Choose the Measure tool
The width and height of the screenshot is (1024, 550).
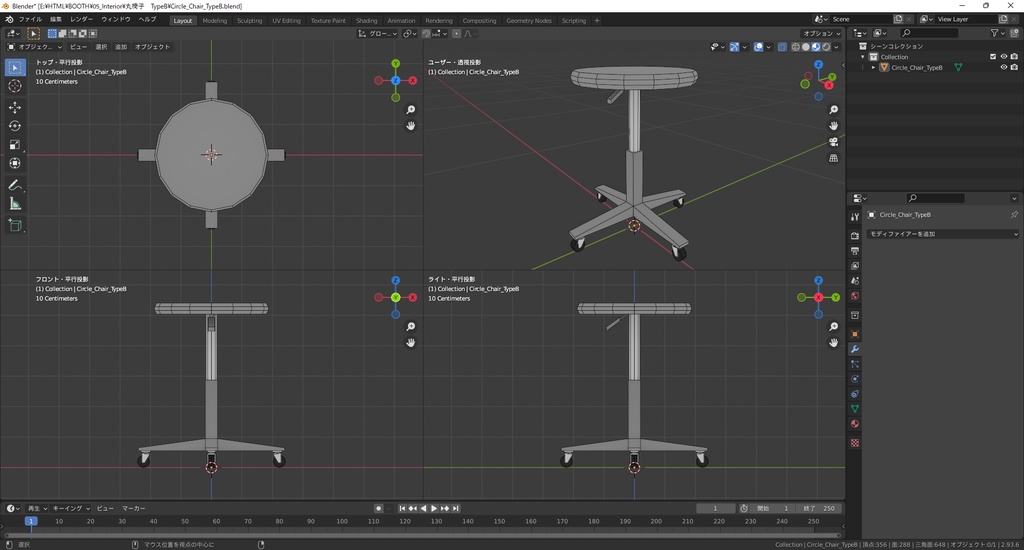[15, 204]
